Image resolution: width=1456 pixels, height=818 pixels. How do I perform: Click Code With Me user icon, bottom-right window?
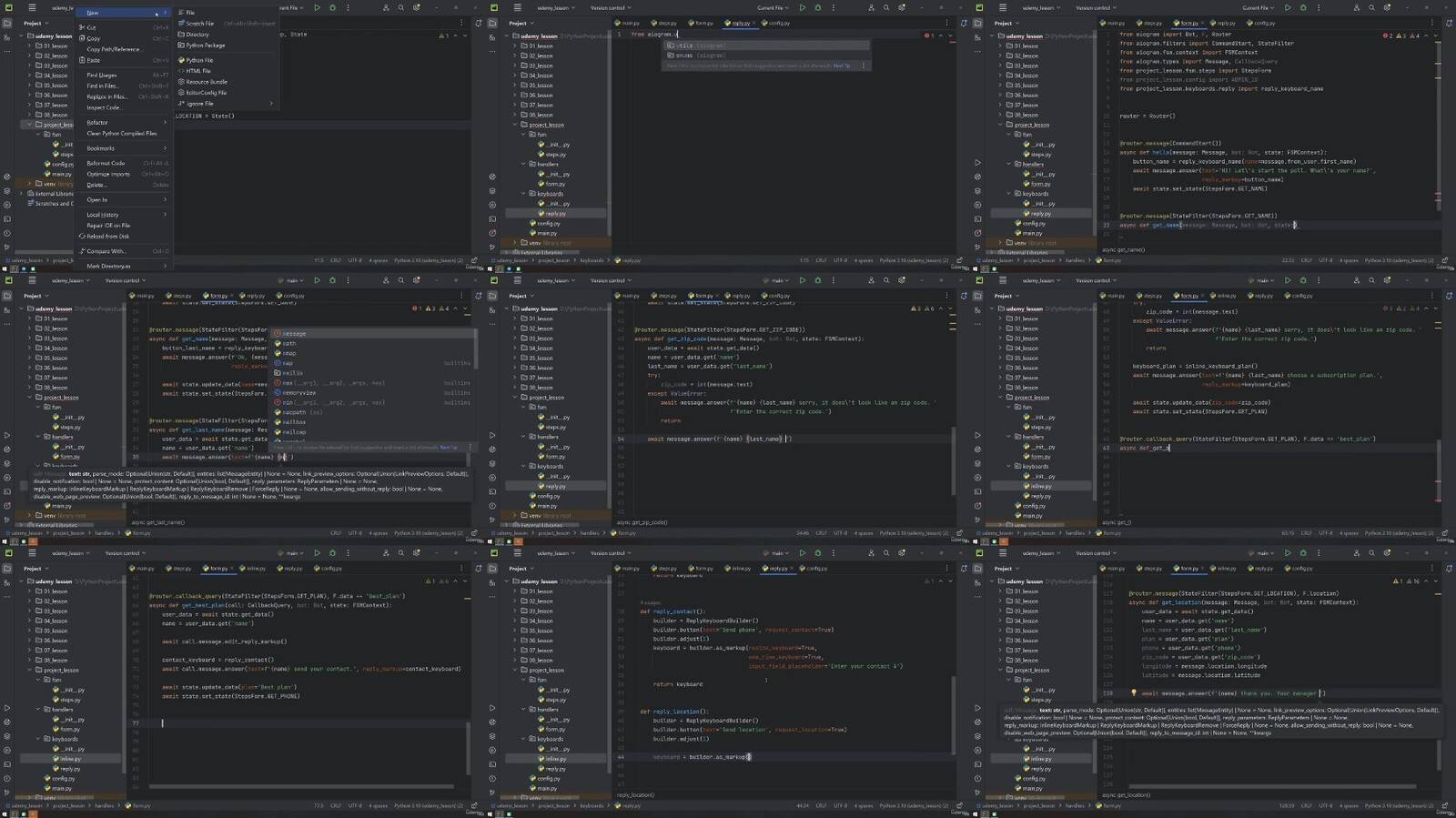pos(1356,553)
